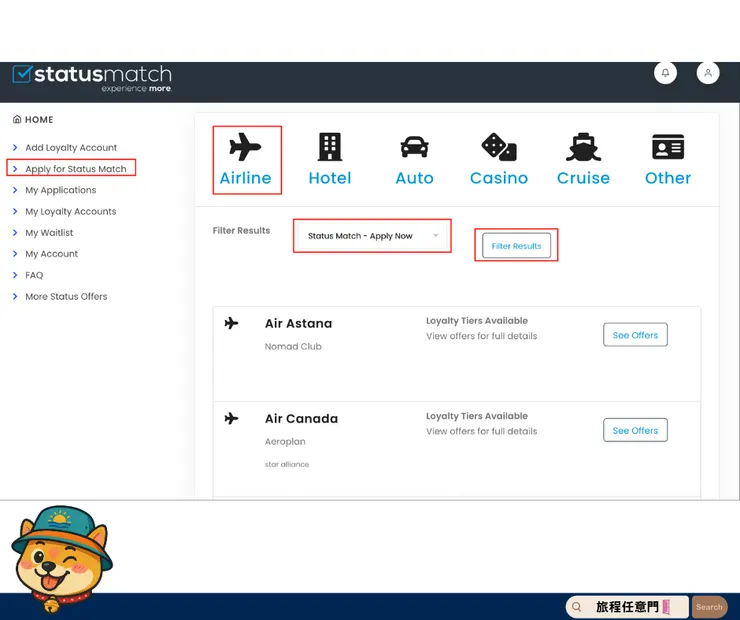The height and width of the screenshot is (620, 740).
Task: Open More Status Offers page
Action: pyautogui.click(x=66, y=296)
